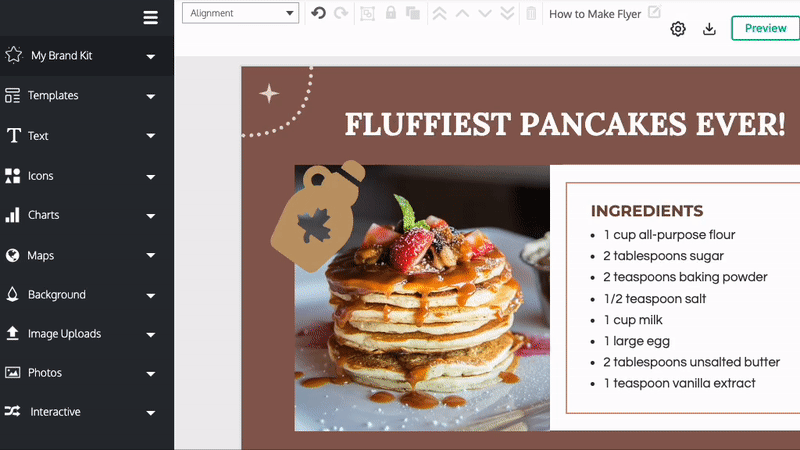Click the send-to-back double chevron icon
This screenshot has width=800, height=450.
pyautogui.click(x=507, y=13)
